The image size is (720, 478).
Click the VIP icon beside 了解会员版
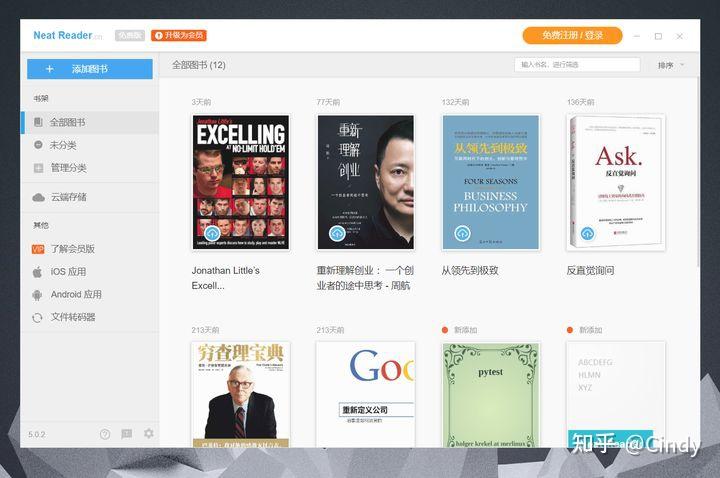click(38, 249)
